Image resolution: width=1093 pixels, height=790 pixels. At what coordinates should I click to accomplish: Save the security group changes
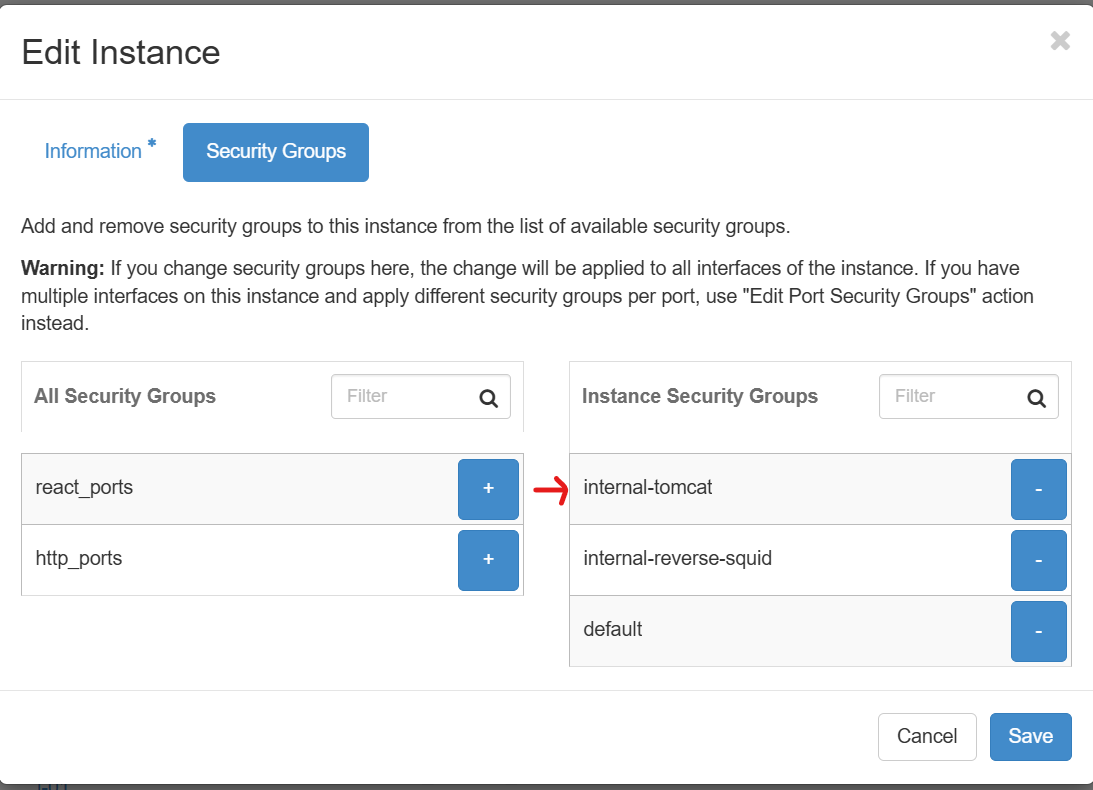pyautogui.click(x=1030, y=736)
